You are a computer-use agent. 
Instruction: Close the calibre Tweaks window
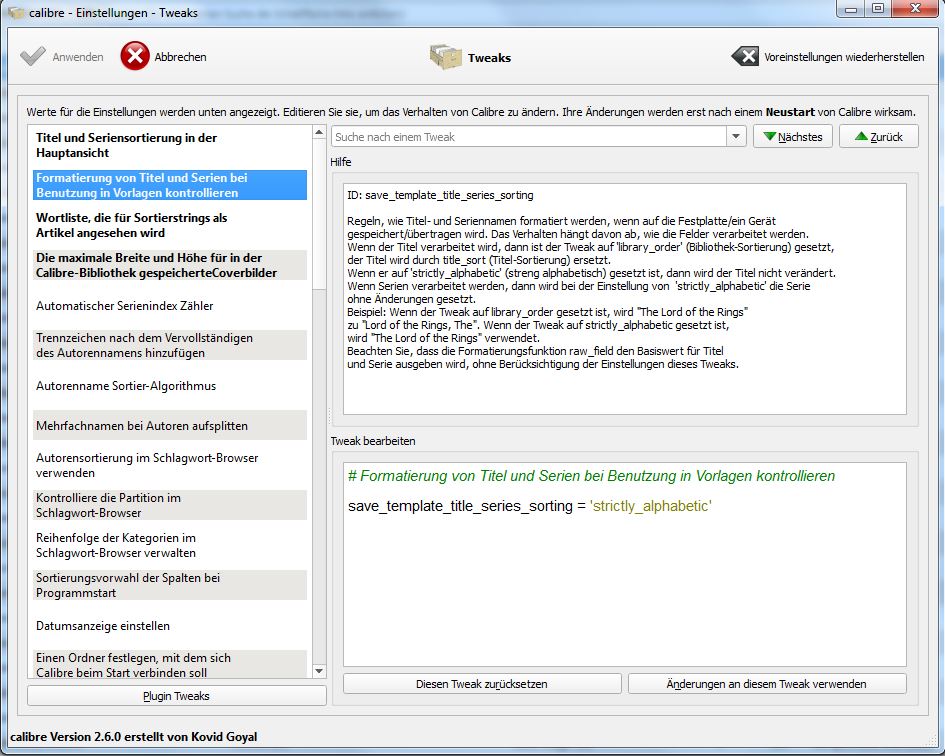915,9
